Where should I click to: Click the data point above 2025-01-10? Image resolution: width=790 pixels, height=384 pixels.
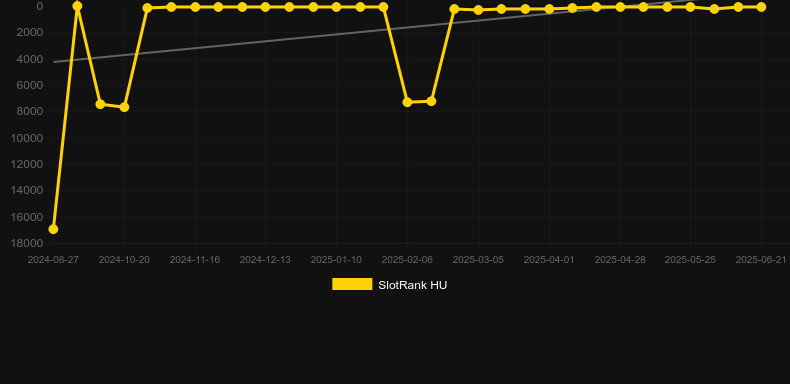337,7
